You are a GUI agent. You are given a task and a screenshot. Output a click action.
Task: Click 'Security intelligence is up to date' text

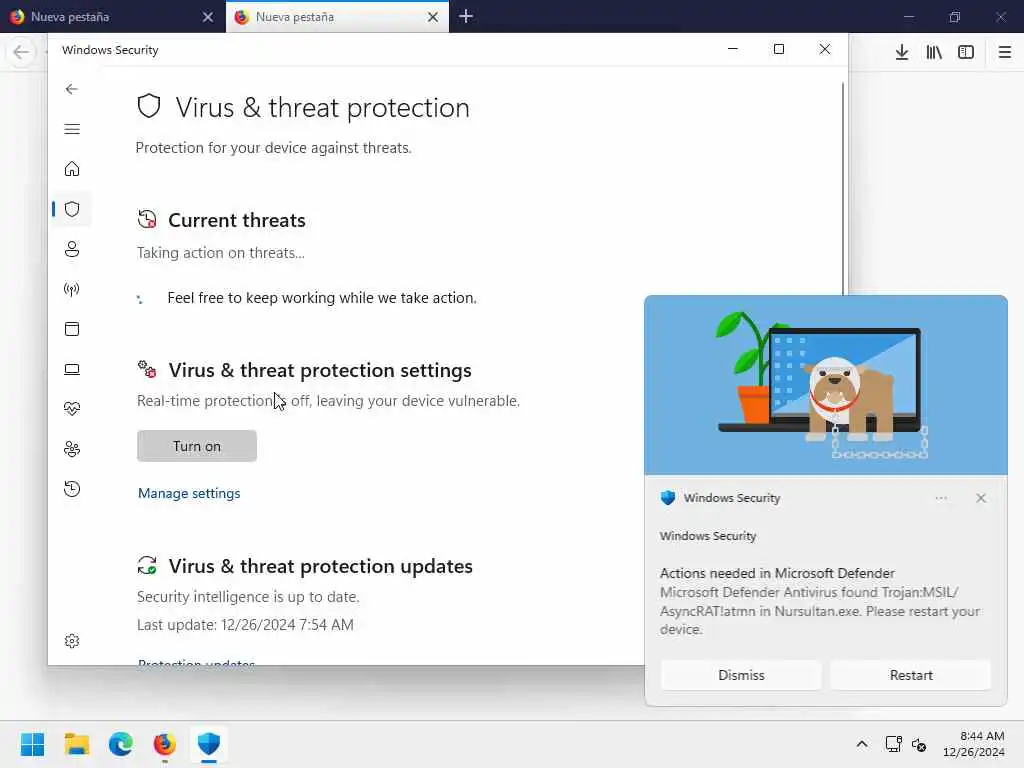(248, 597)
